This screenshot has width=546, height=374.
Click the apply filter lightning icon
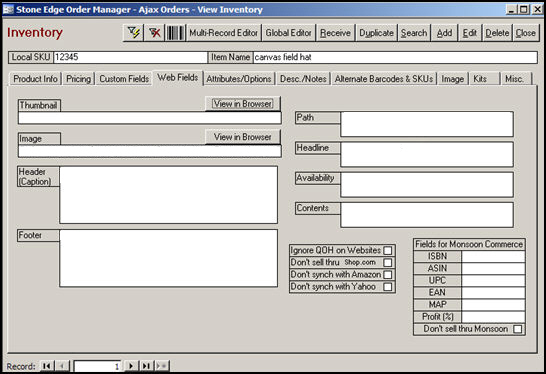133,33
